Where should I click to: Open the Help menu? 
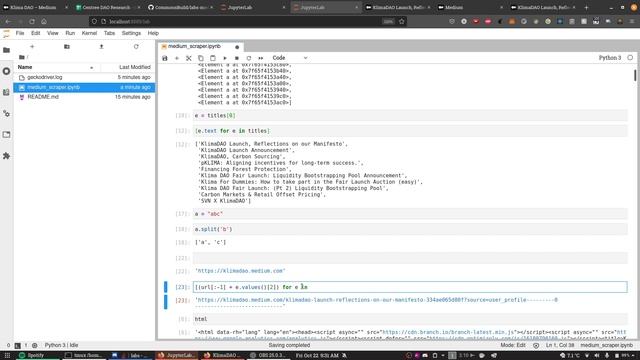(153, 33)
